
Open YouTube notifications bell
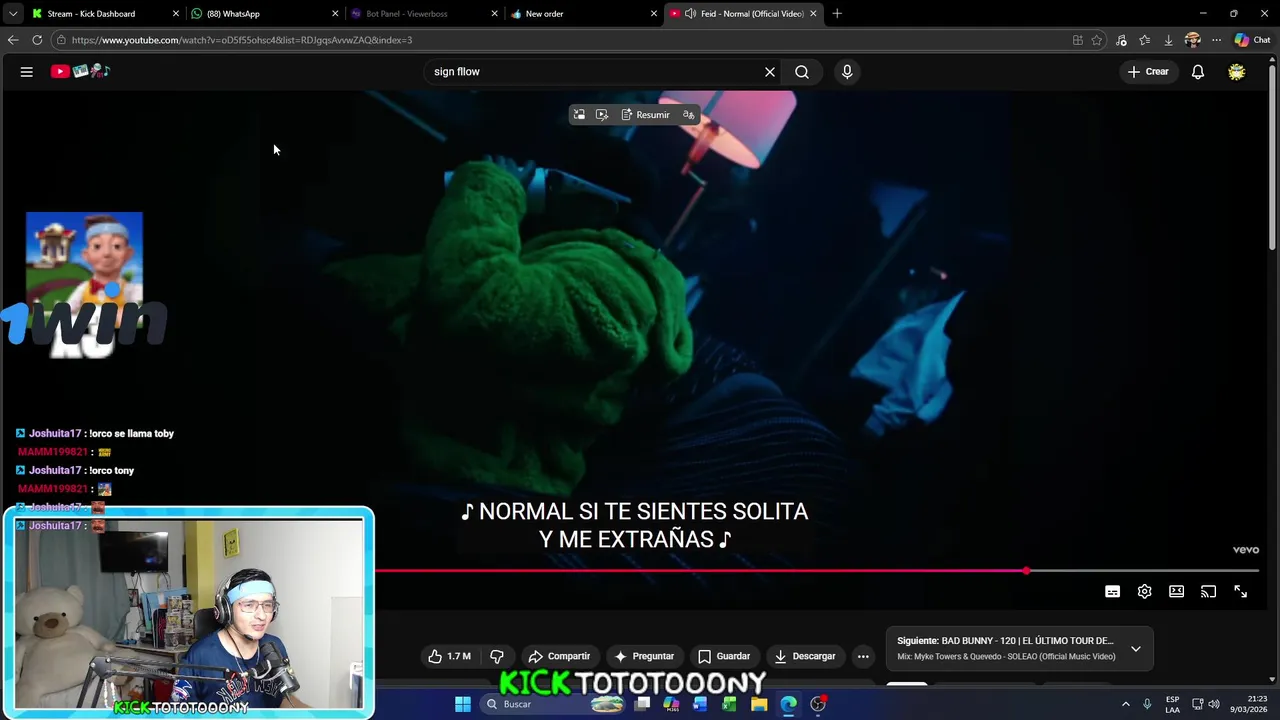(x=1198, y=72)
